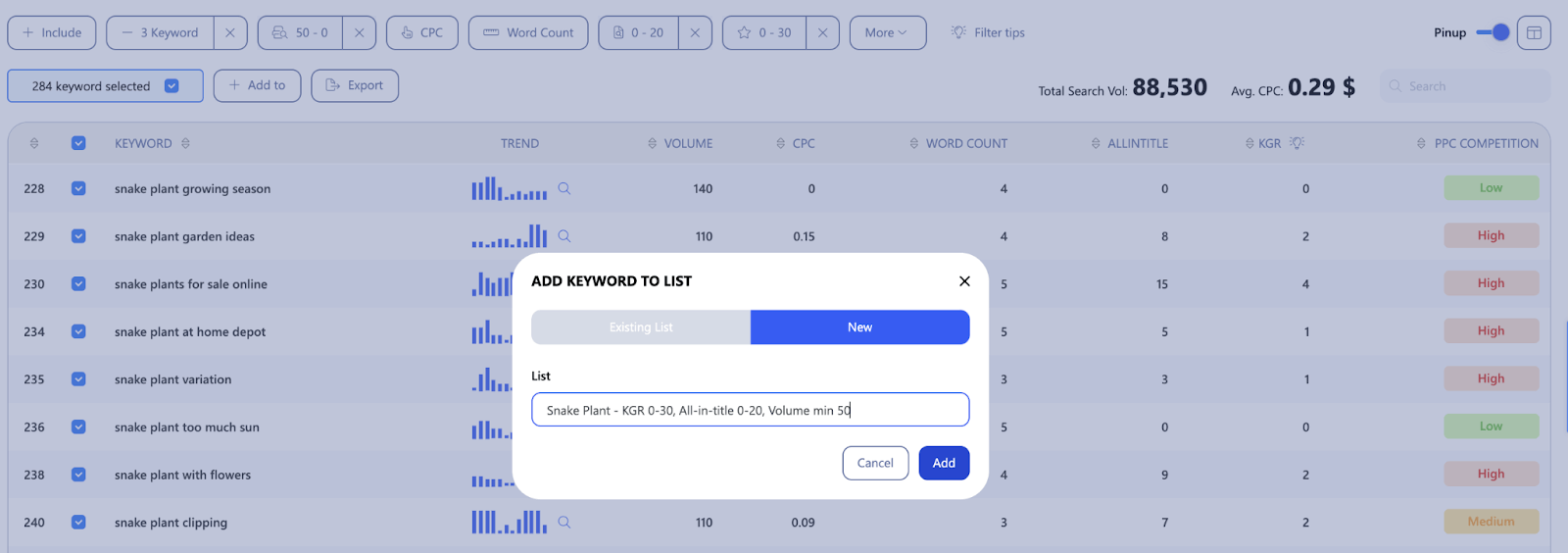
Task: Click keyword text snake plant at home depot
Action: point(190,331)
